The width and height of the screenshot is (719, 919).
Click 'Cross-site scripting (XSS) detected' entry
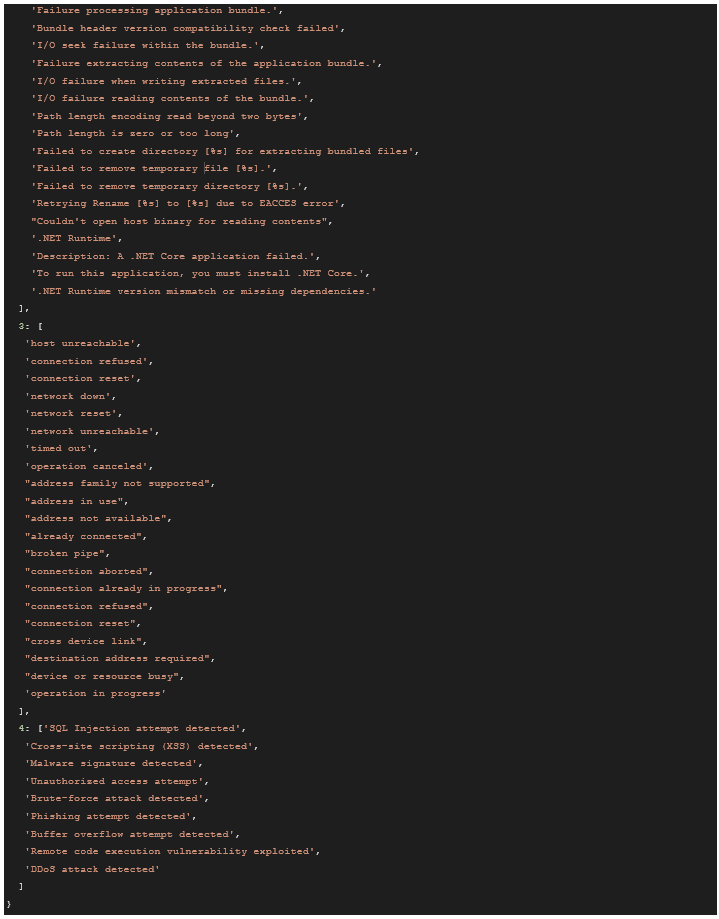(x=142, y=746)
